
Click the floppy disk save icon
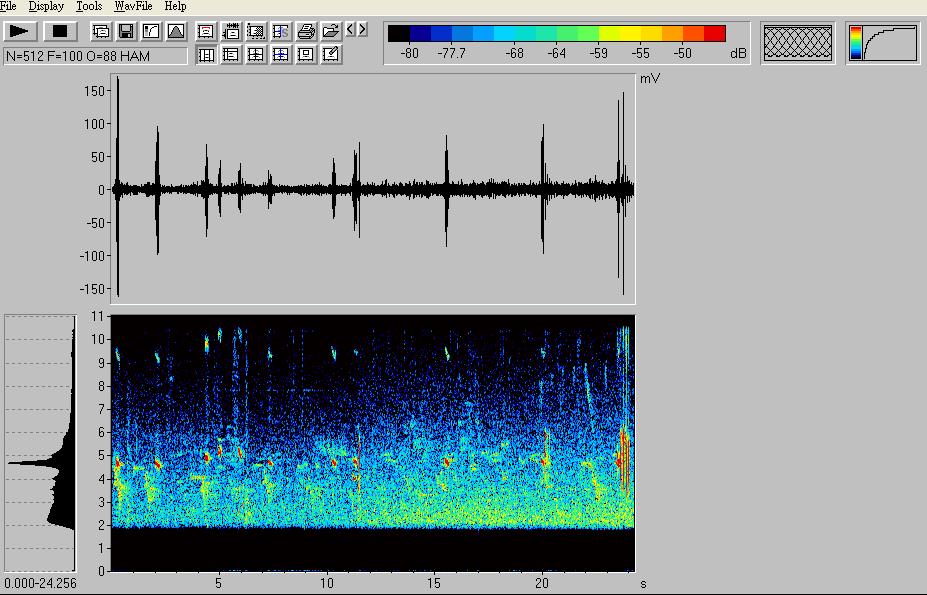[x=126, y=31]
